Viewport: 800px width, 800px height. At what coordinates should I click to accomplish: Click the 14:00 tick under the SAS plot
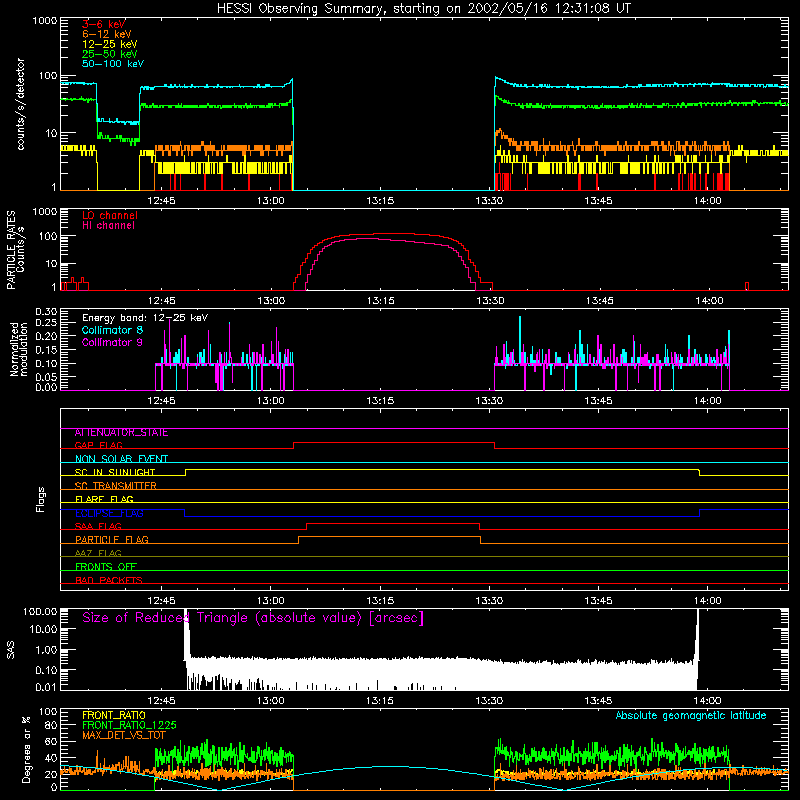point(708,701)
